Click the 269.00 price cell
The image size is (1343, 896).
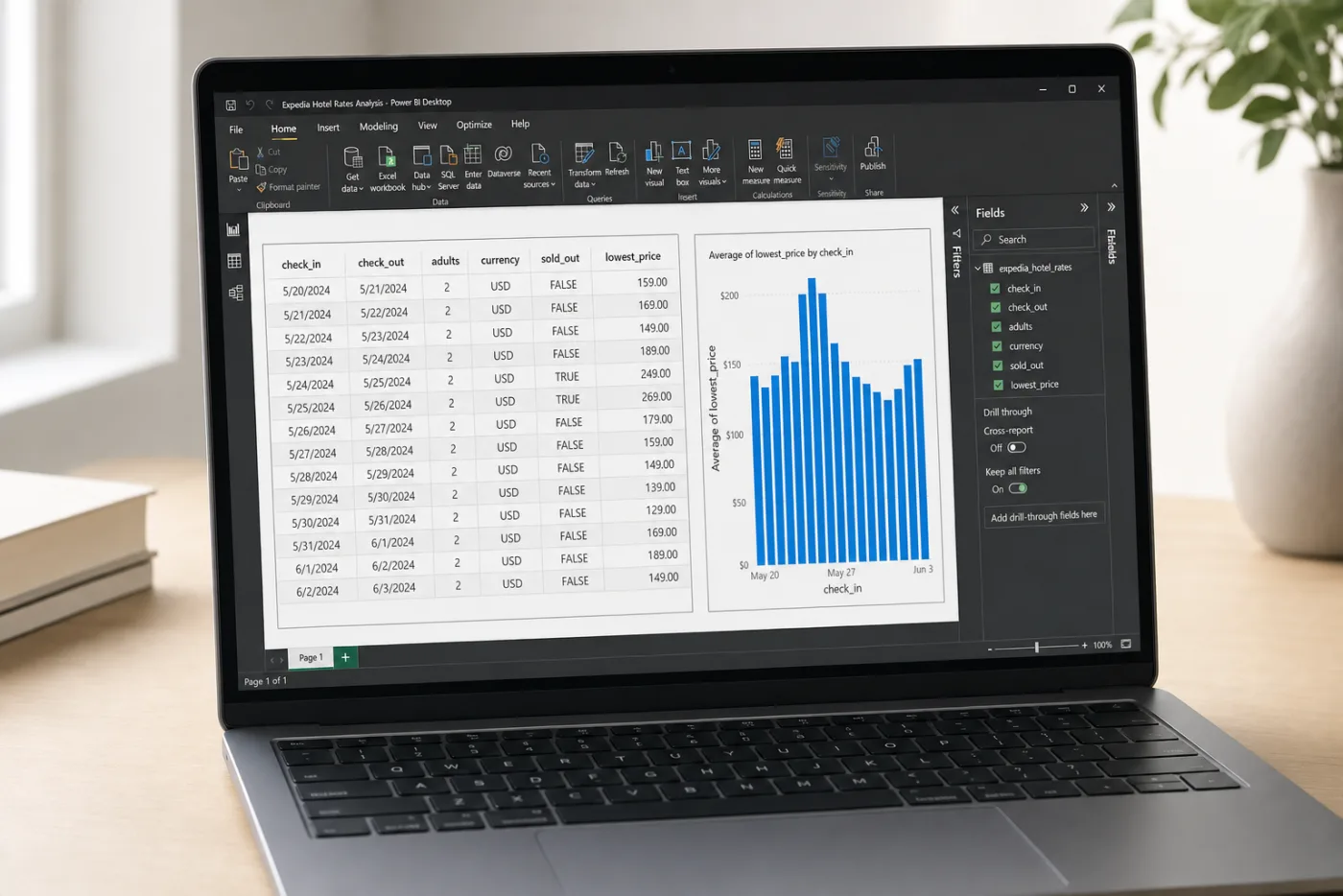[x=656, y=396]
